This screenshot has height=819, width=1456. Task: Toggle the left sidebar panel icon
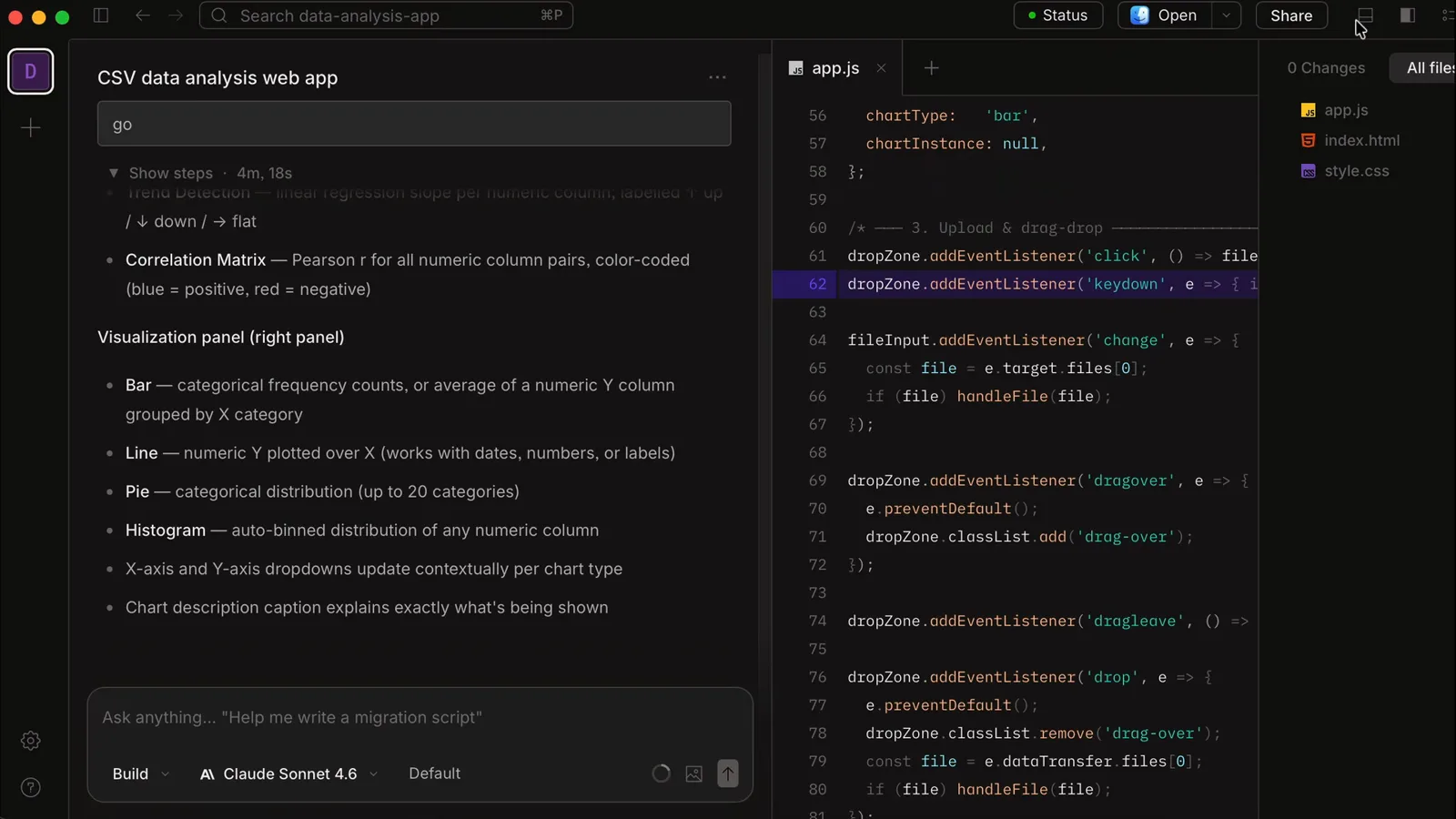point(101,15)
